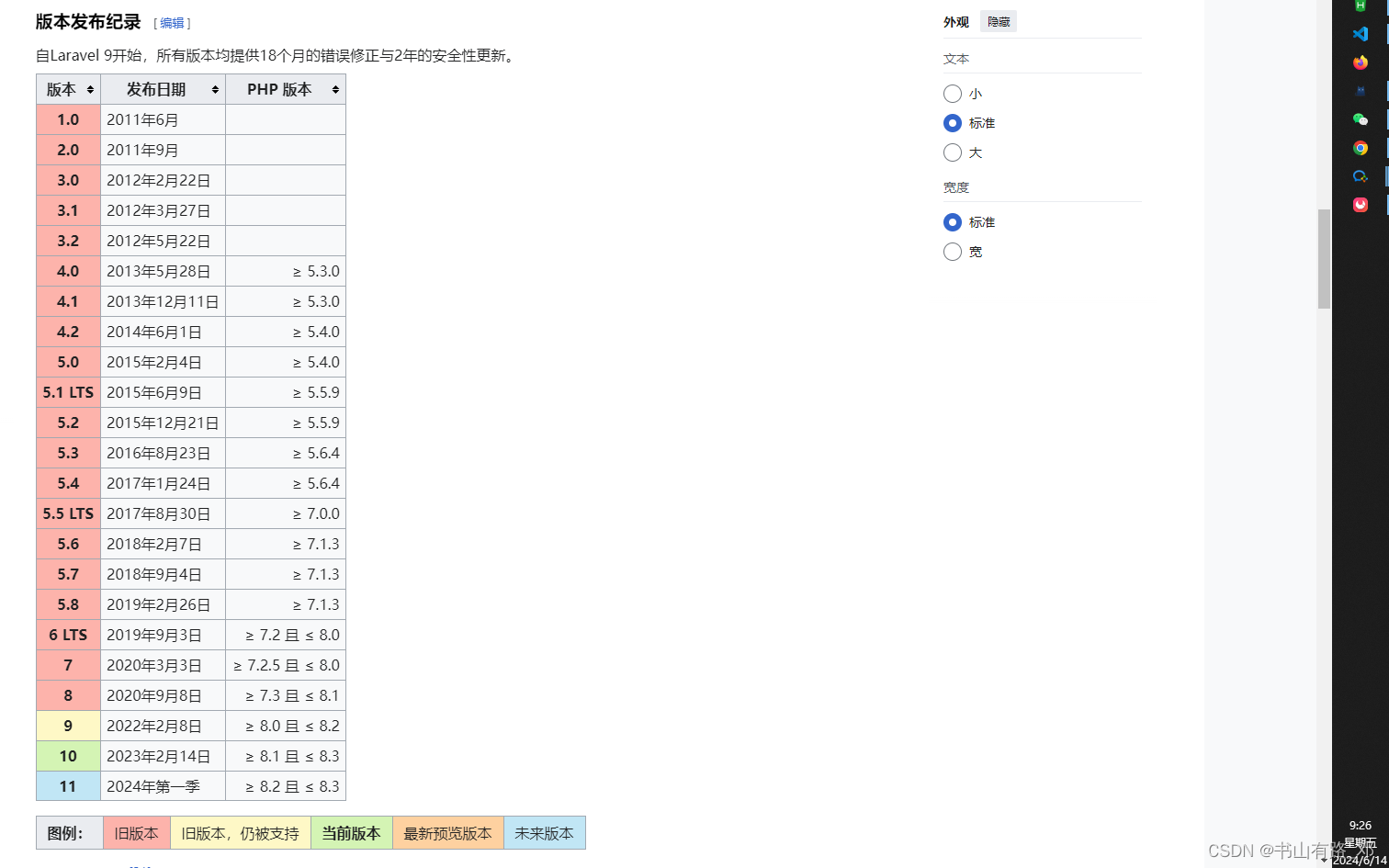The height and width of the screenshot is (868, 1389).
Task: Click version cell 6 LTS
Action: (x=69, y=635)
